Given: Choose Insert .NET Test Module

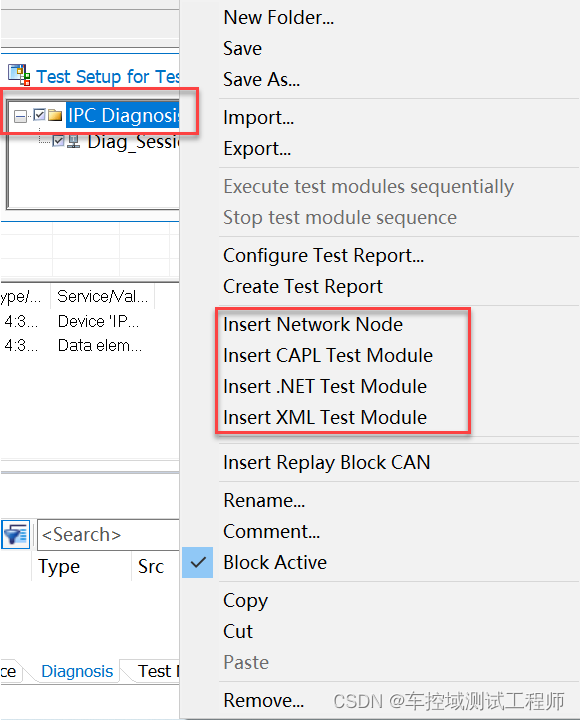Looking at the screenshot, I should tap(325, 387).
